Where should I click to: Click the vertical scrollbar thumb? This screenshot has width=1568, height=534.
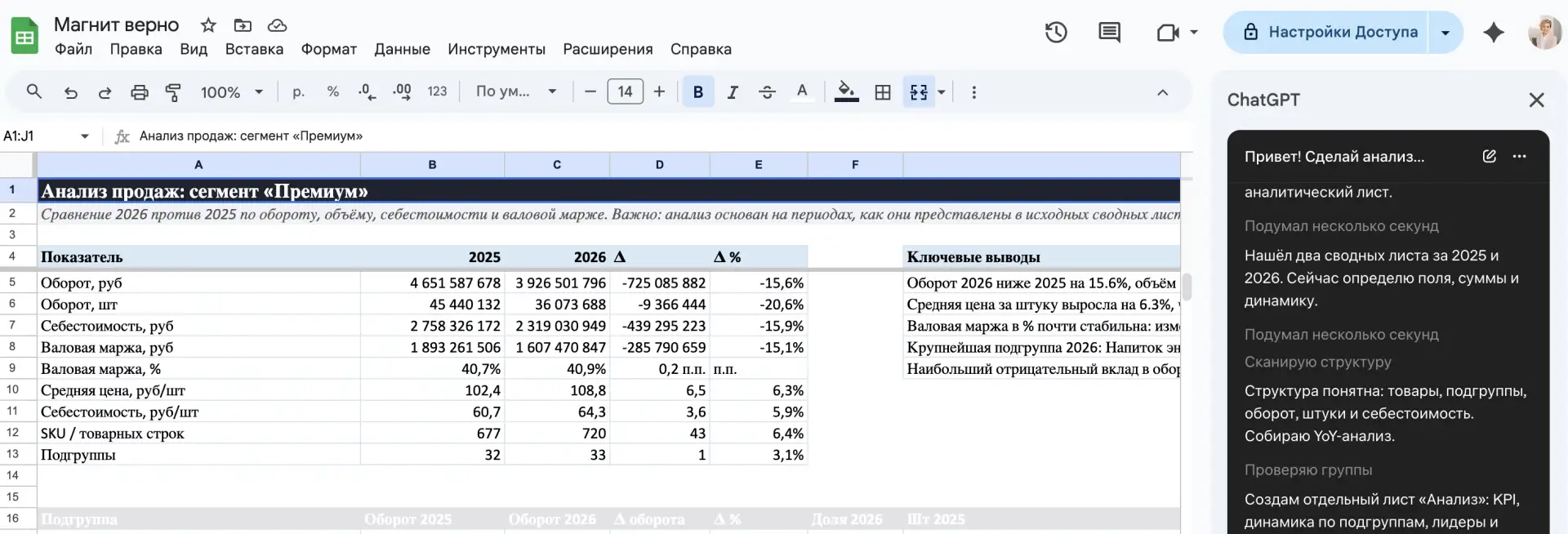click(1187, 287)
